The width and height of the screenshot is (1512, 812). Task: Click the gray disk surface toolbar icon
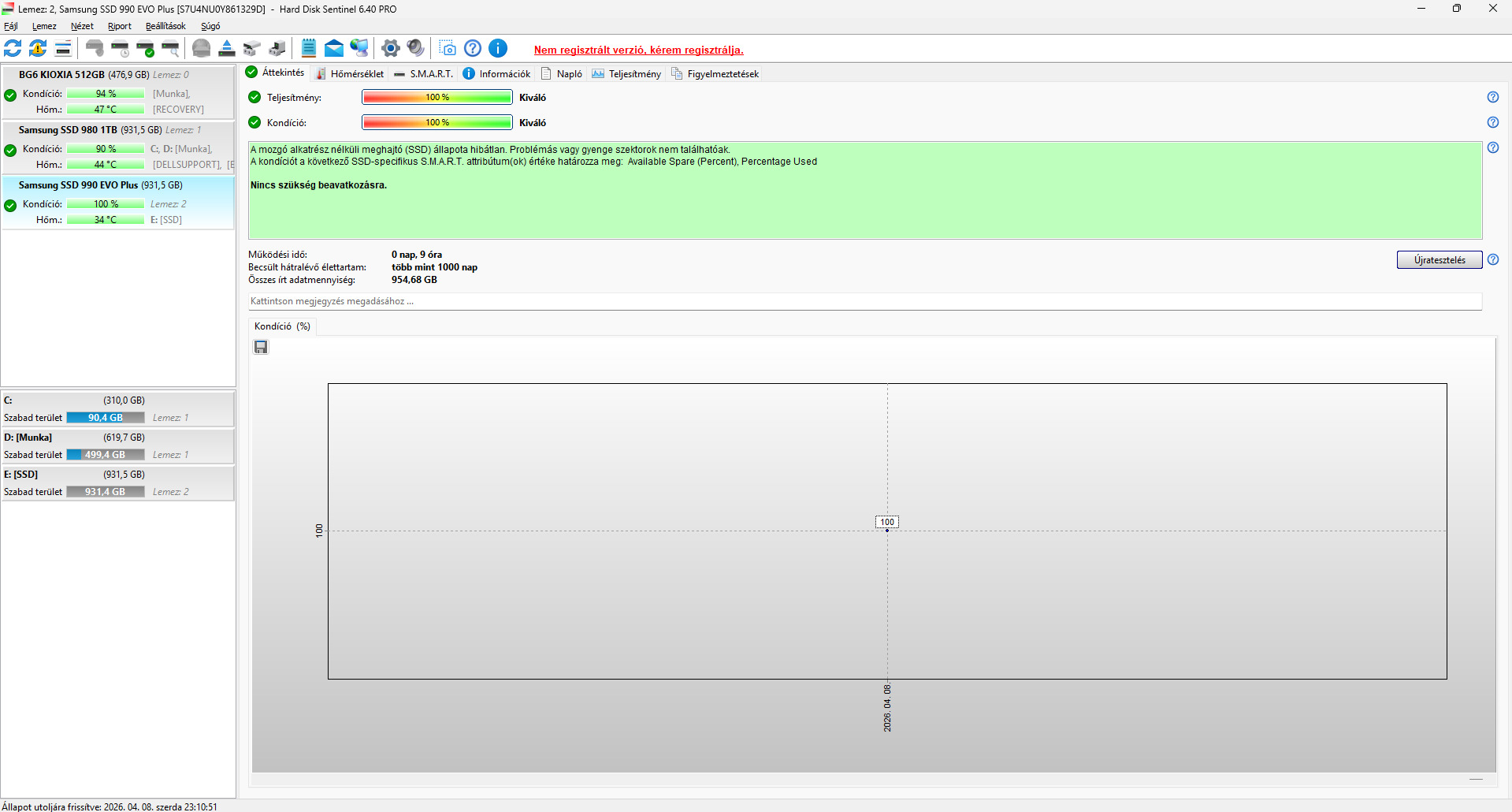pos(202,48)
